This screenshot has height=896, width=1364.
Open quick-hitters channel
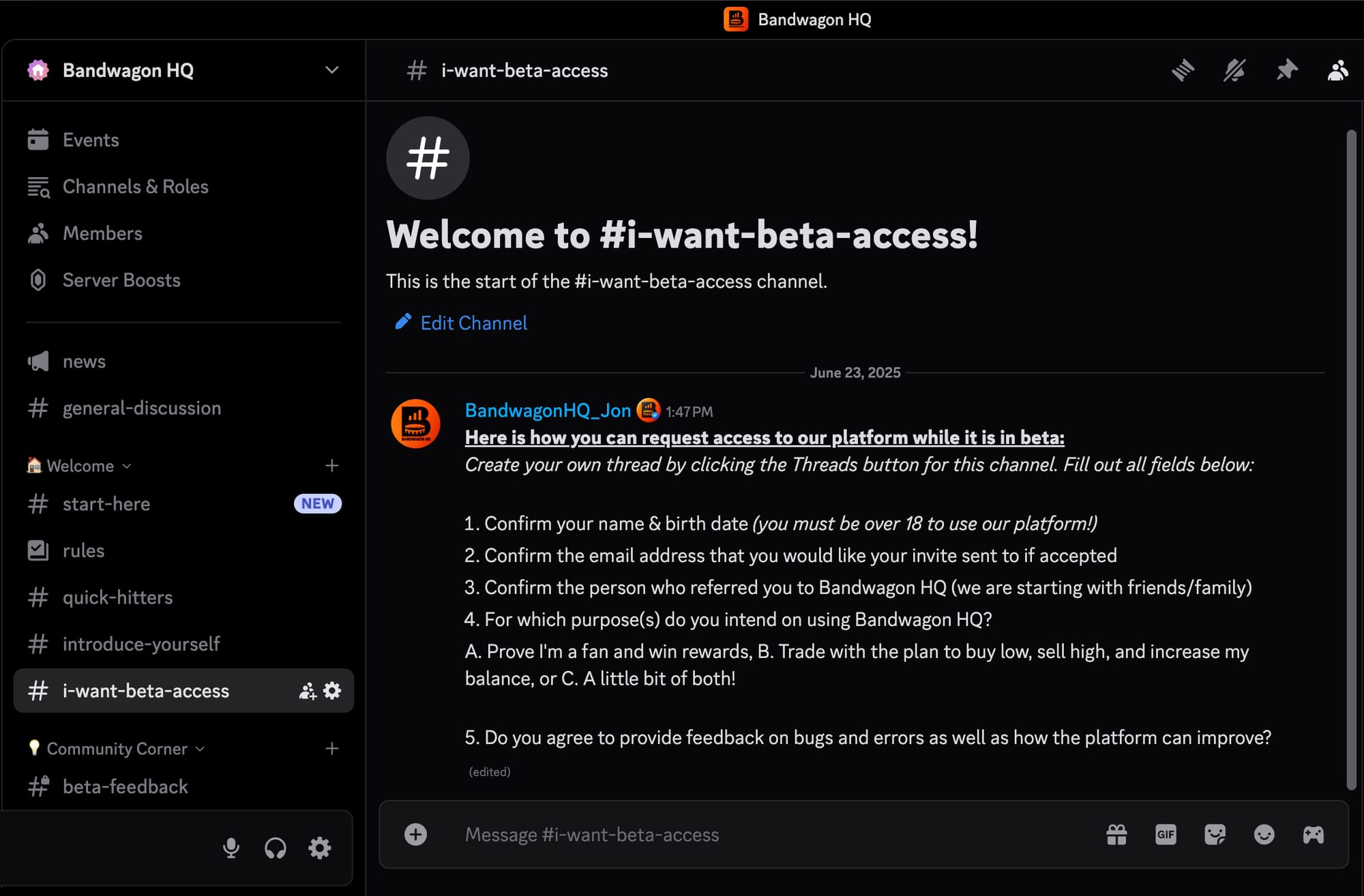pyautogui.click(x=183, y=597)
